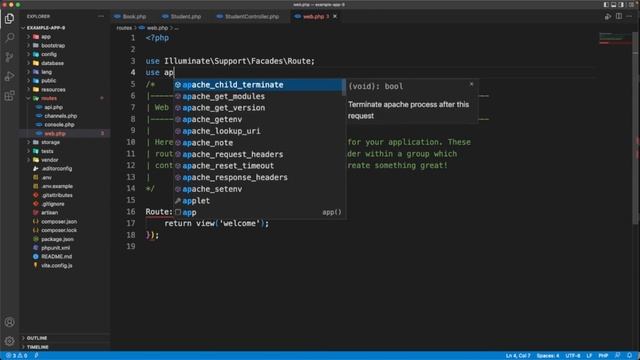Image resolution: width=640 pixels, height=360 pixels.
Task: Expand the public folder
Action: 48,81
